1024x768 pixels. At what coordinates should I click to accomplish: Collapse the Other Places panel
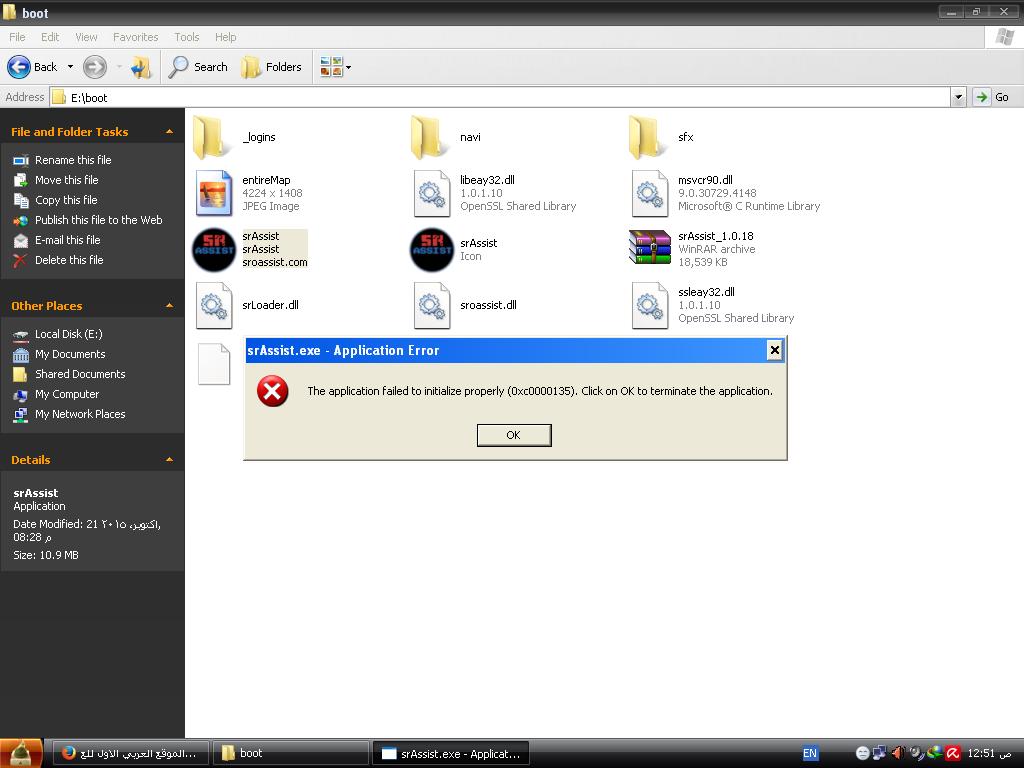[x=169, y=306]
